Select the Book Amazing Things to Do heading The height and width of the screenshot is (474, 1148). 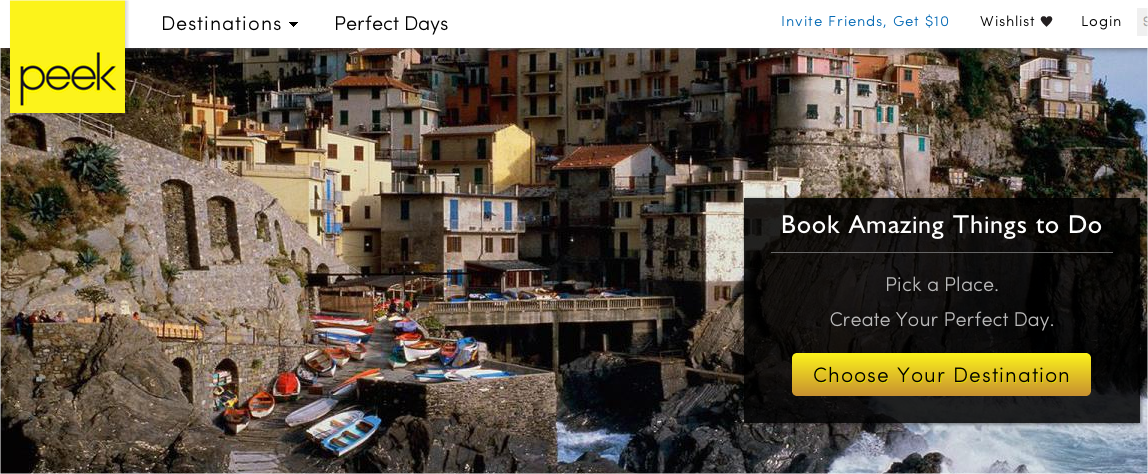[x=942, y=224]
